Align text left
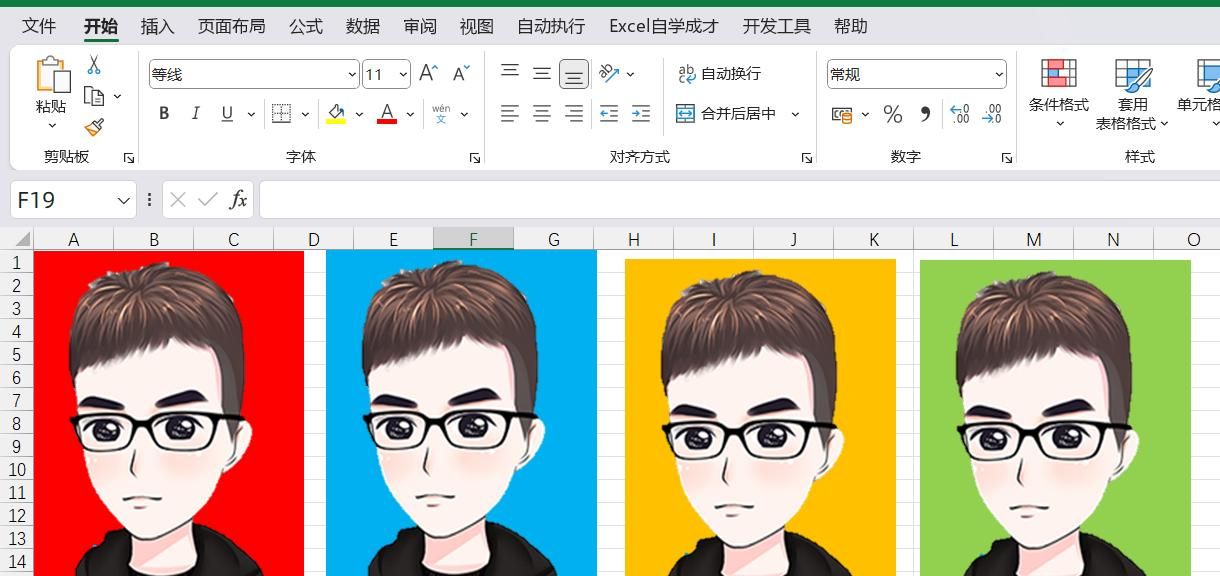 pyautogui.click(x=510, y=114)
